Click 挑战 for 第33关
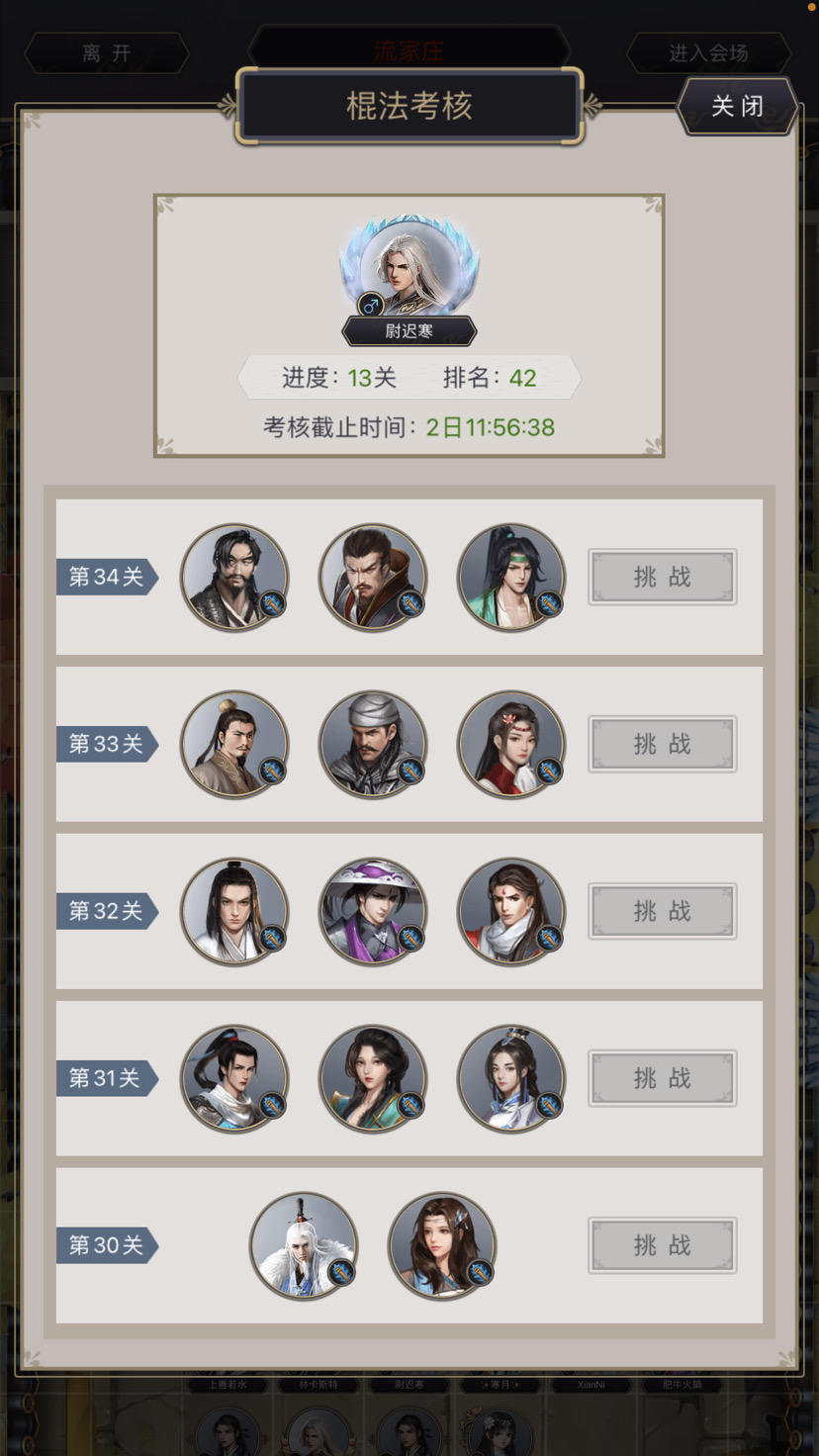The width and height of the screenshot is (819, 1456). coord(663,744)
